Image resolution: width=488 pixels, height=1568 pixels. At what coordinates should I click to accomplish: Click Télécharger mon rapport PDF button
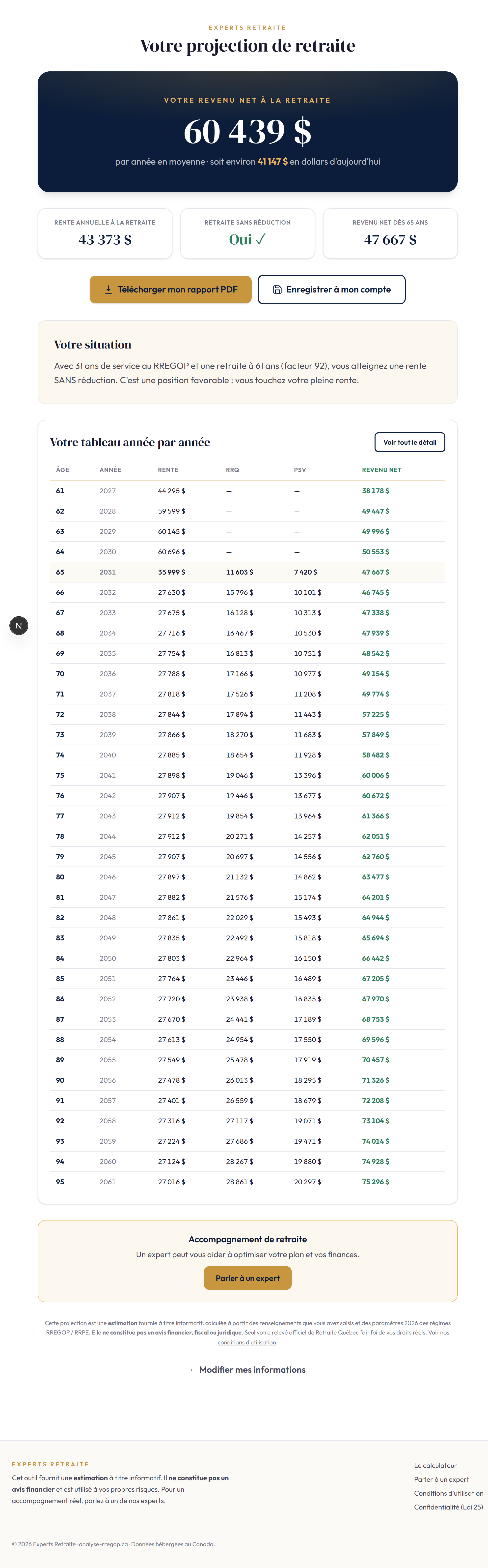click(x=170, y=290)
